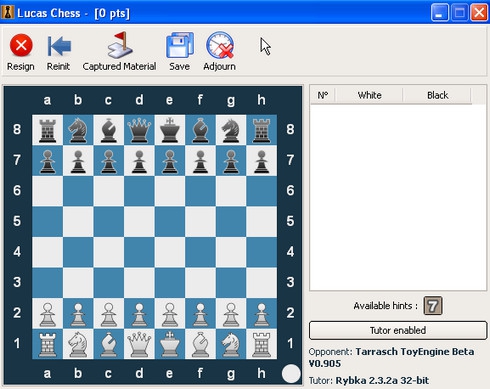Click the Nº column header
This screenshot has height=389, width=490.
tap(323, 95)
